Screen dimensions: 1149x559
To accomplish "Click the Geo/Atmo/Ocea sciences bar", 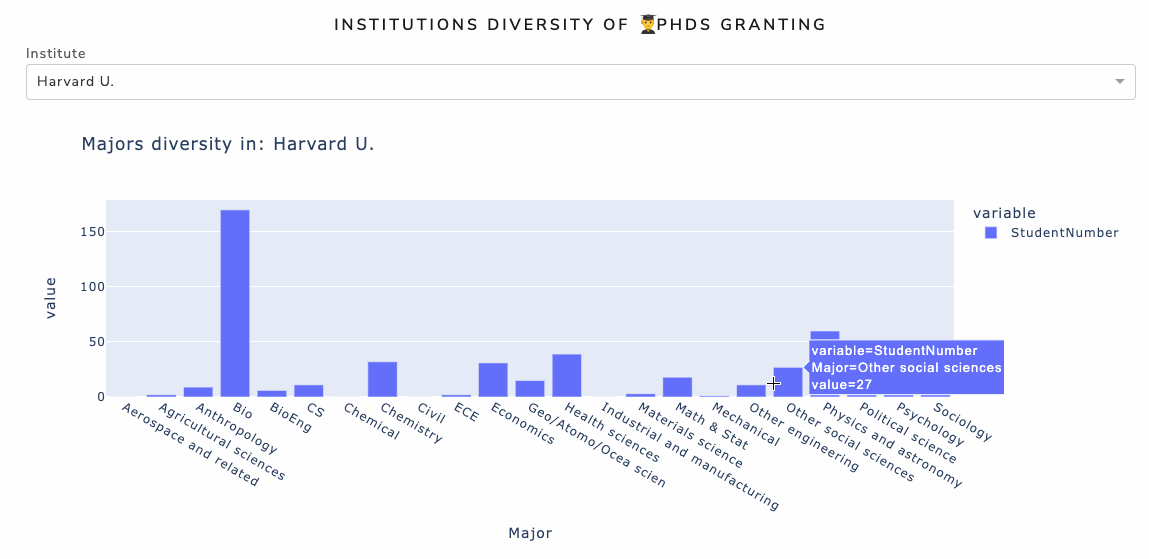I will [x=530, y=389].
